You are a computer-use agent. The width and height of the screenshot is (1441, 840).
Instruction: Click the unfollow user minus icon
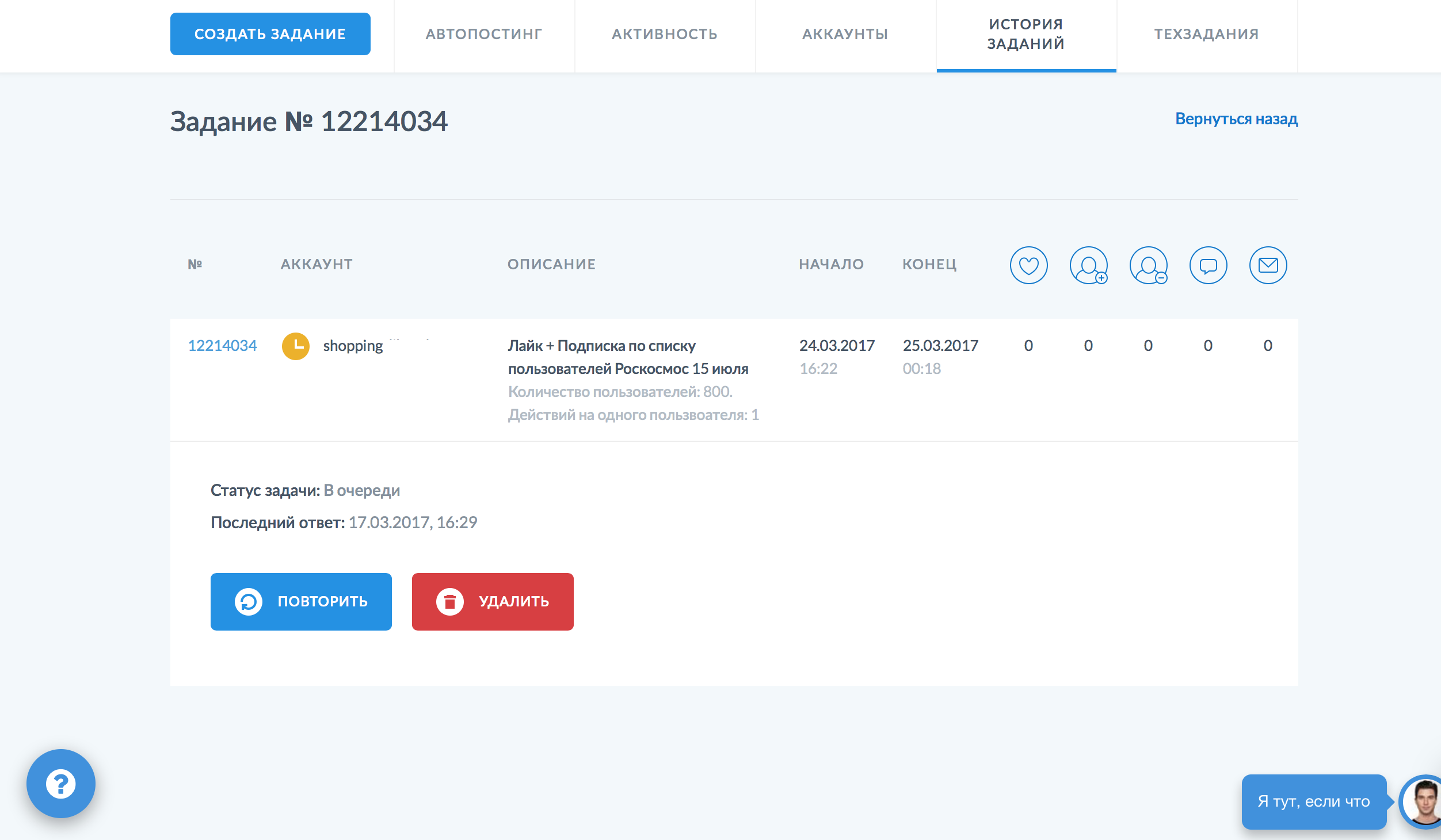point(1148,265)
